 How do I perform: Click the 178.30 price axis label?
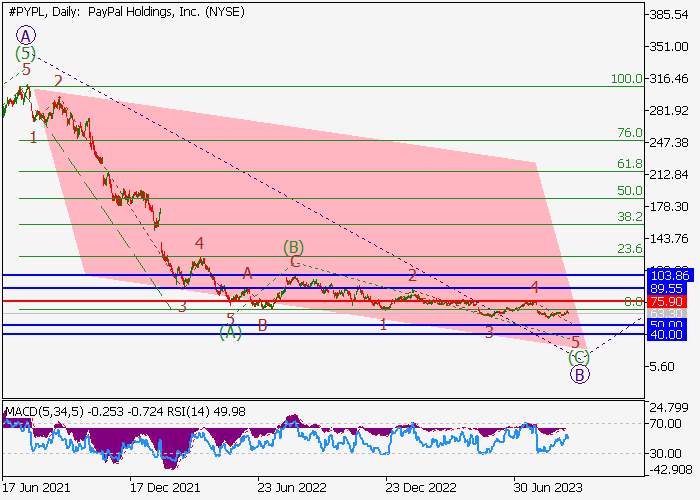tap(669, 207)
